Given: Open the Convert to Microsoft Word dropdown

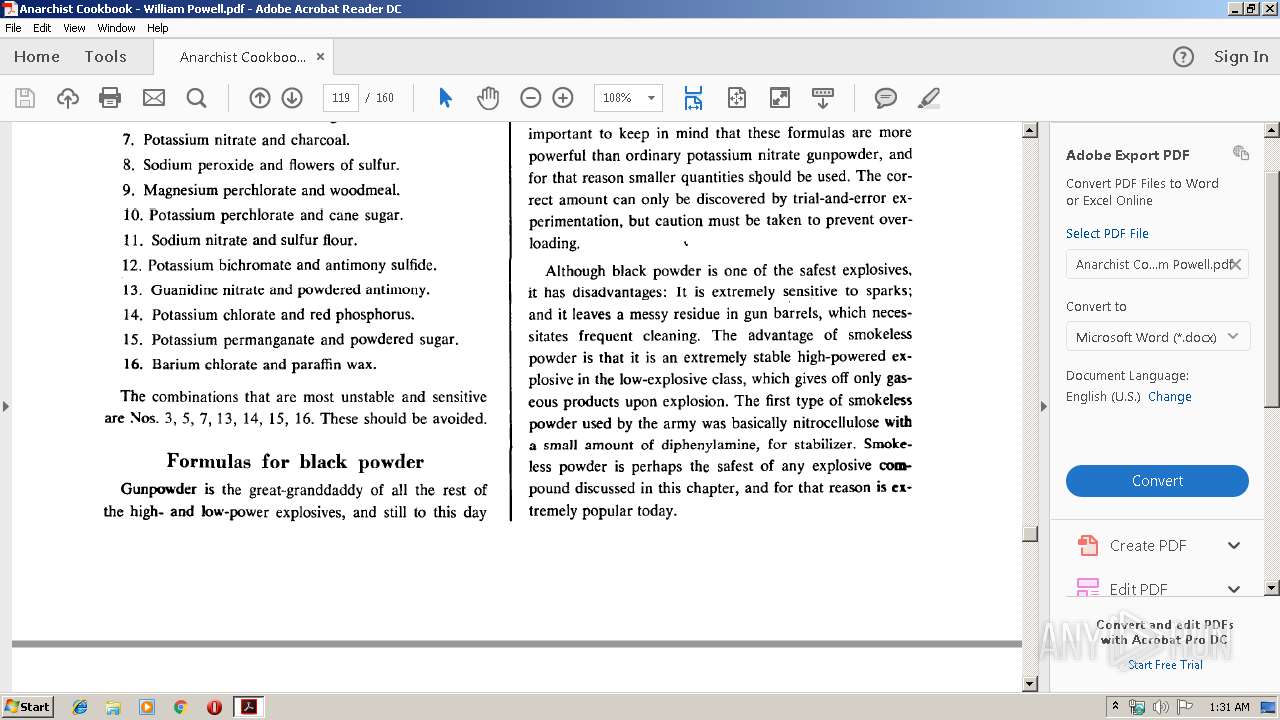Looking at the screenshot, I should click(1157, 337).
